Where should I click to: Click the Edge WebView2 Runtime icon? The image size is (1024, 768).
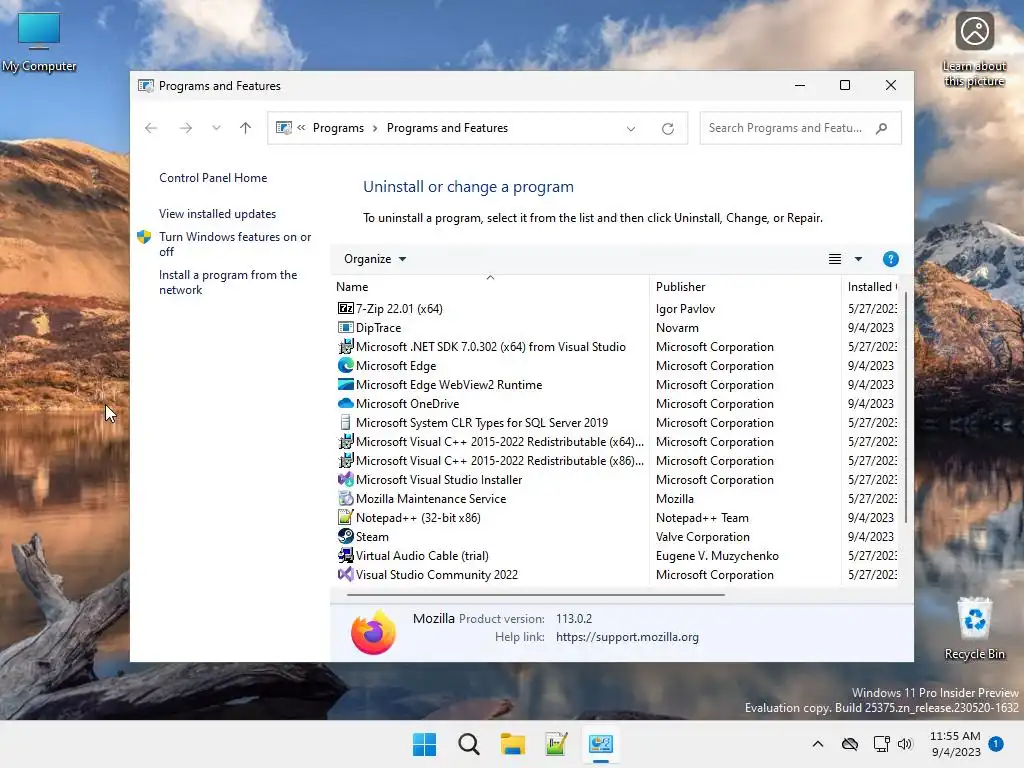coord(345,384)
